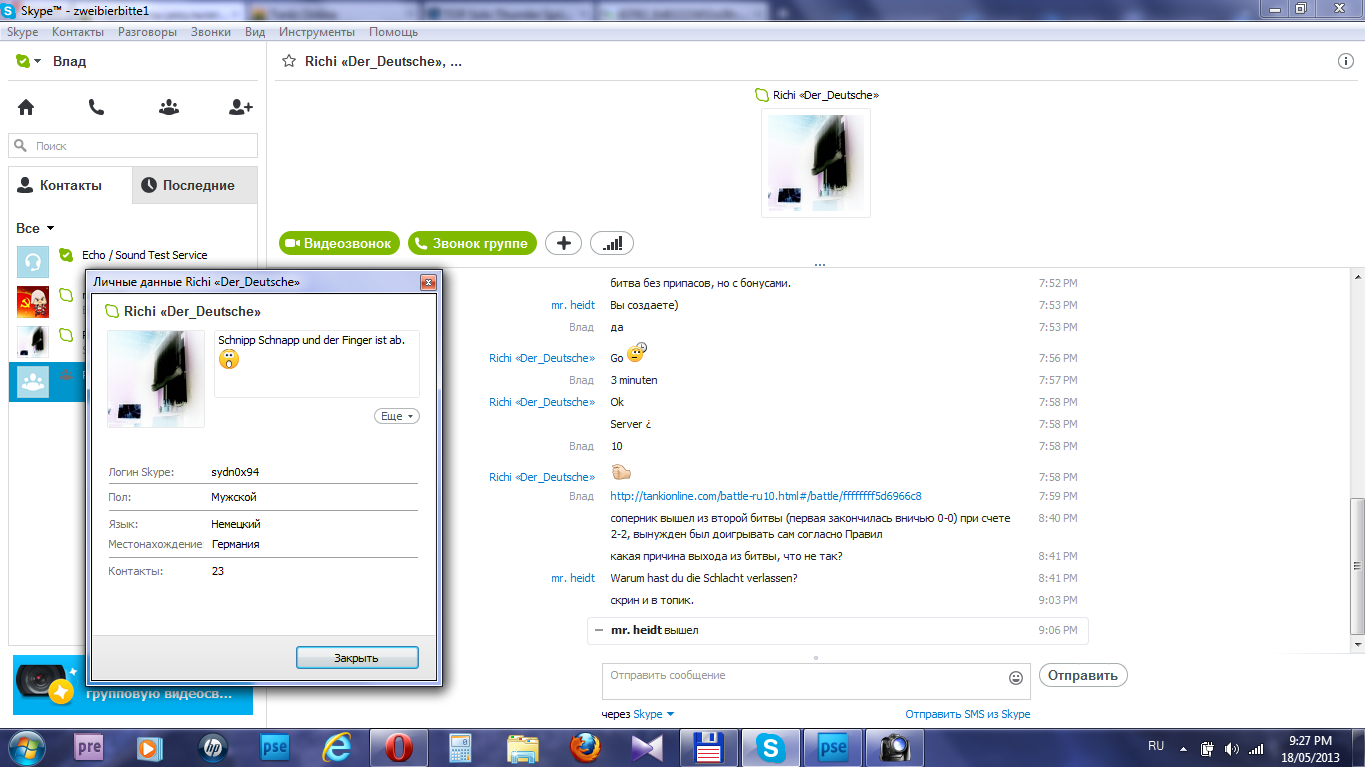Click the Звонок группе button
Image resolution: width=1365 pixels, height=767 pixels.
472,243
